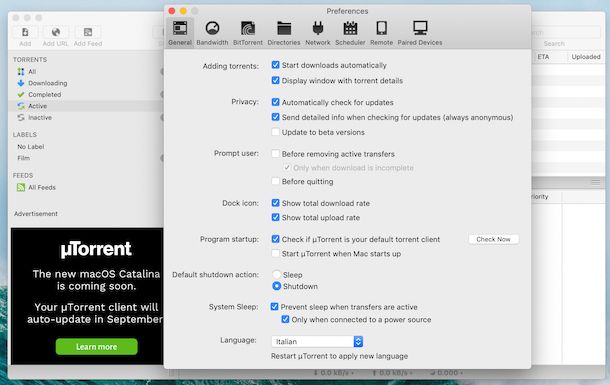Click the Search field in main window
This screenshot has width=610, height=385.
tap(566, 33)
